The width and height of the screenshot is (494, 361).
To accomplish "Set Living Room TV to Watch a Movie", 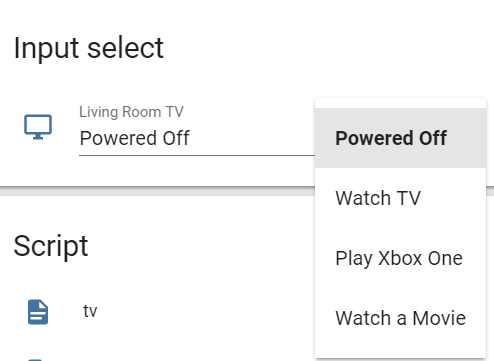I will (400, 318).
